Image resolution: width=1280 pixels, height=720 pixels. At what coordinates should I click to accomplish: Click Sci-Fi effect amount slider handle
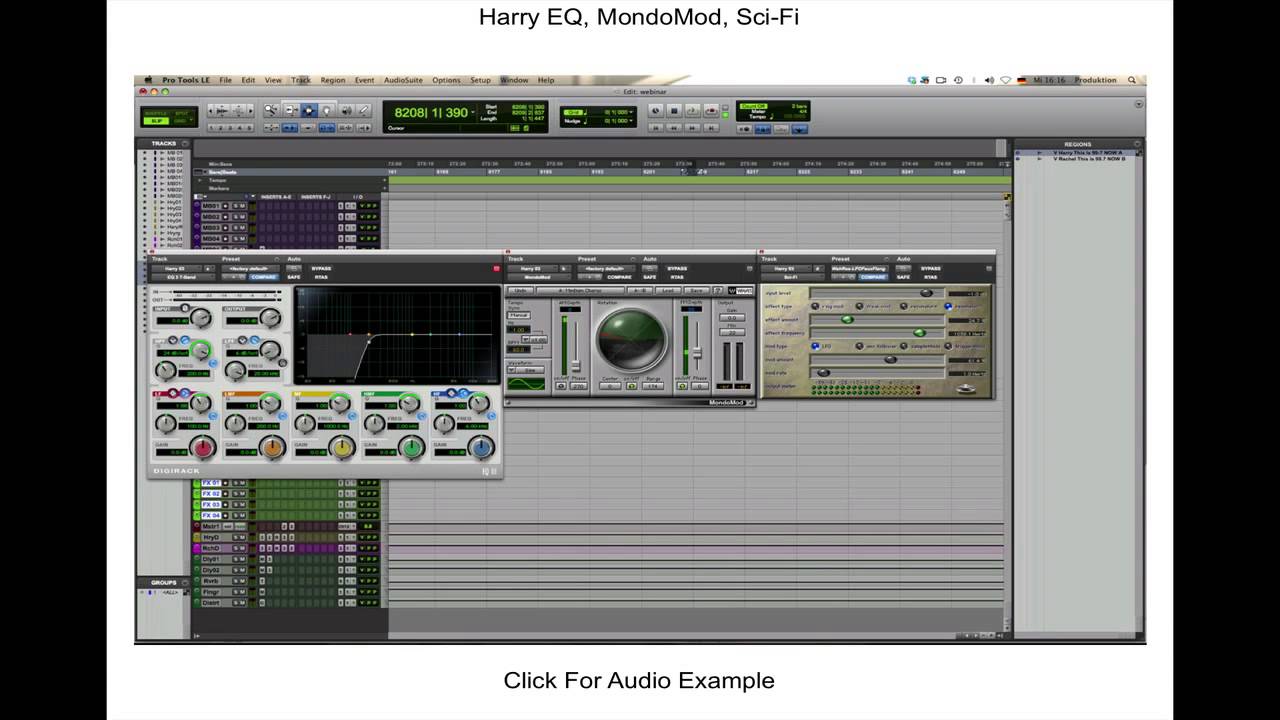(847, 319)
